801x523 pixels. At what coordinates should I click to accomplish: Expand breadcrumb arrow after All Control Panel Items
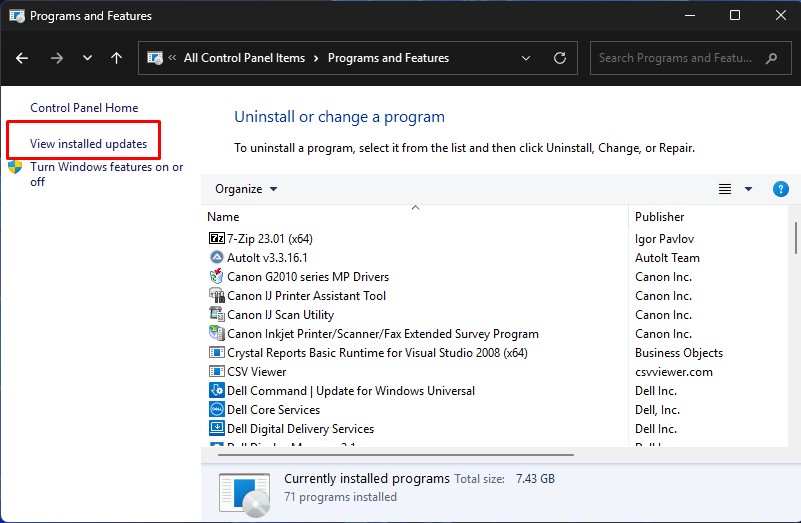316,58
